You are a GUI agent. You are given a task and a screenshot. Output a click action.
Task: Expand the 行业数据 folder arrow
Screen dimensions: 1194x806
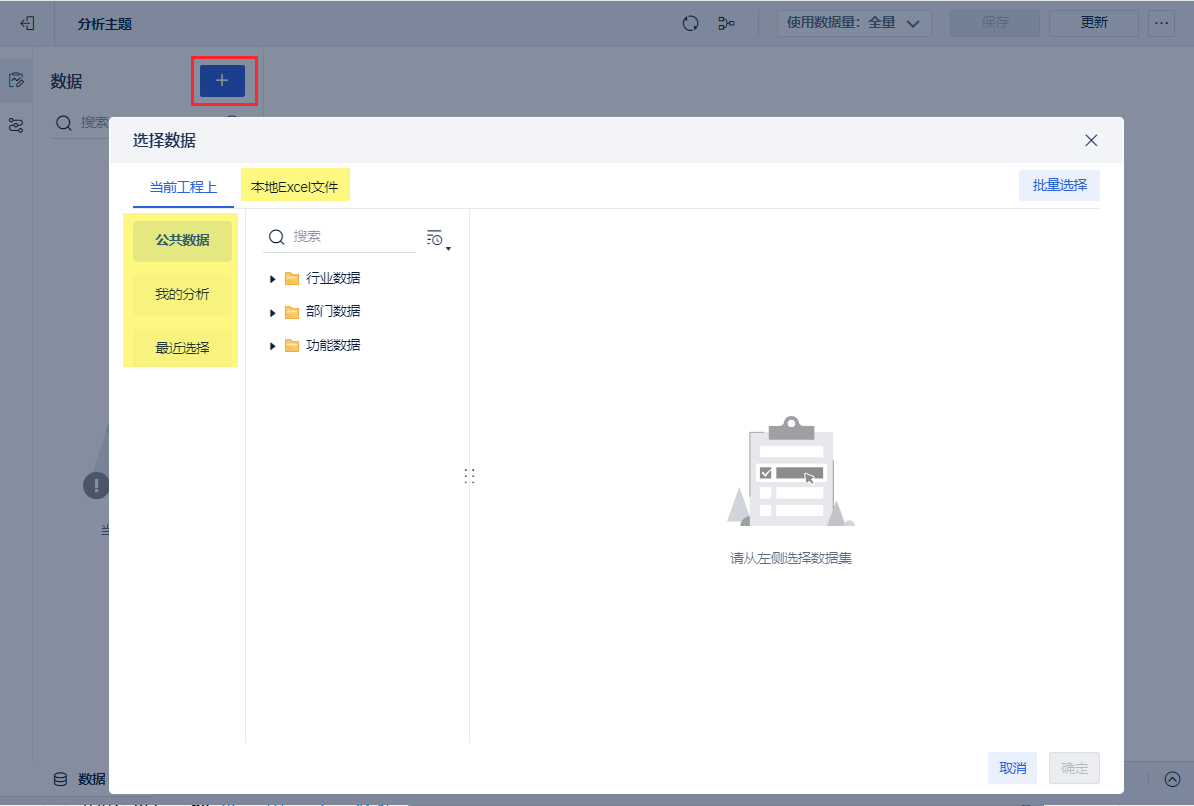pyautogui.click(x=272, y=280)
